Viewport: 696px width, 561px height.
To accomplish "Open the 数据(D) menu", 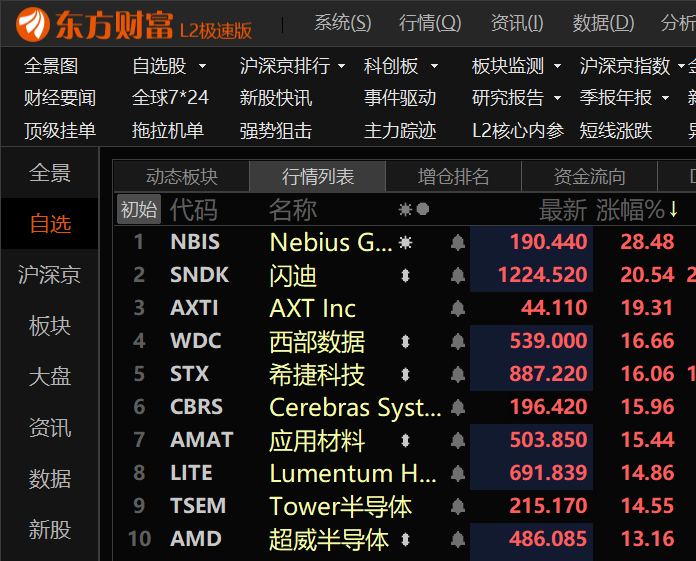I will pos(603,23).
